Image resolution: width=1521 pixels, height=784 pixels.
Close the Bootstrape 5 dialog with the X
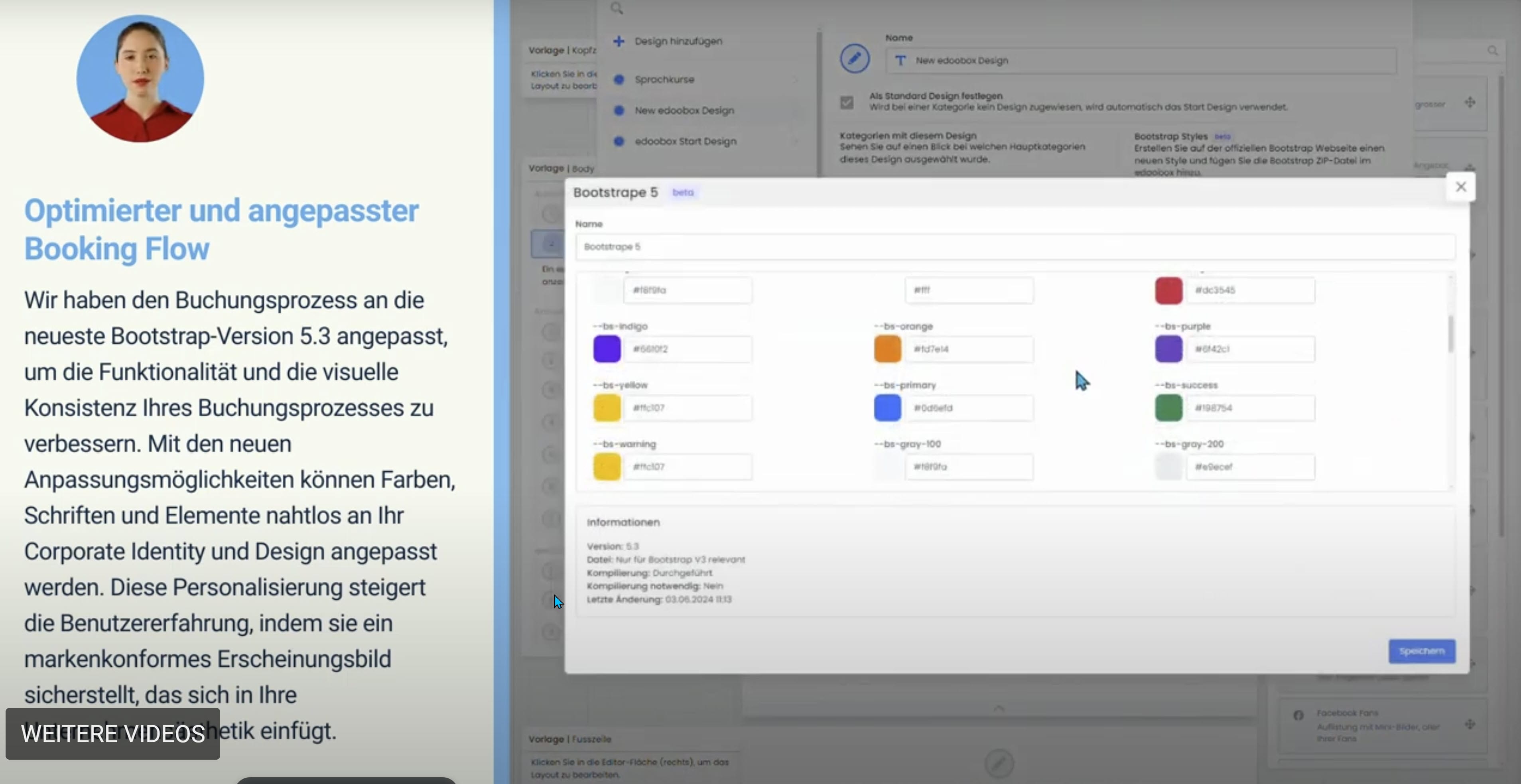1461,187
